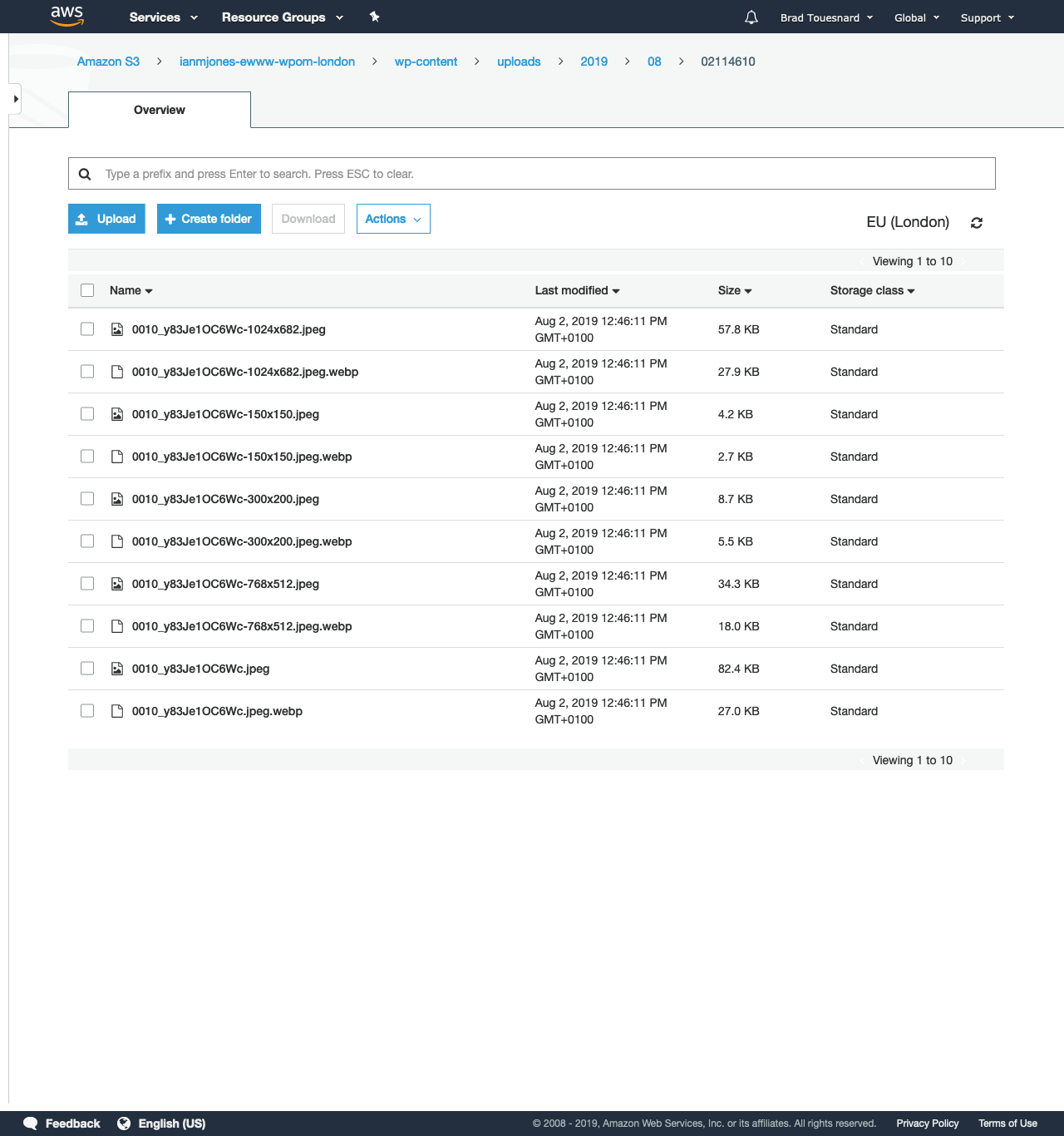The height and width of the screenshot is (1136, 1064).
Task: Go to 08 breadcrumb folder
Action: pos(654,62)
